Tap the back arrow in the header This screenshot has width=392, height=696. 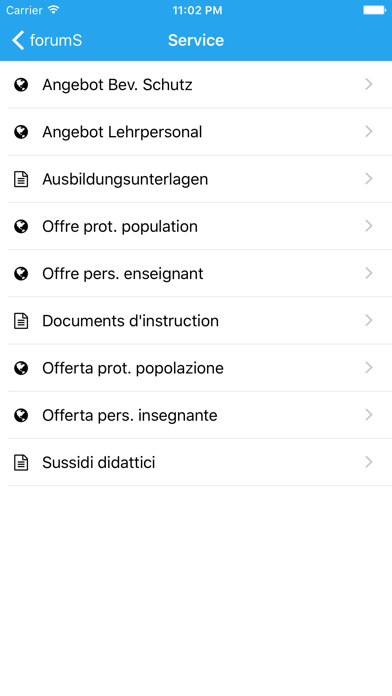click(18, 40)
